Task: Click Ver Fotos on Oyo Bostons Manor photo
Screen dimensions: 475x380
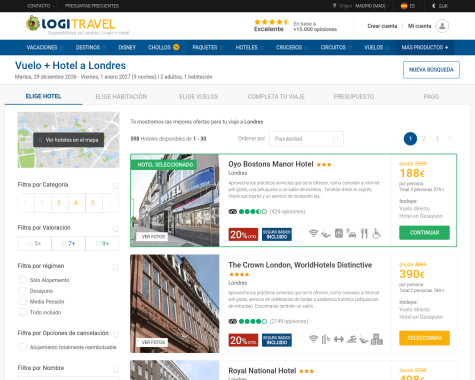Action: 151,236
